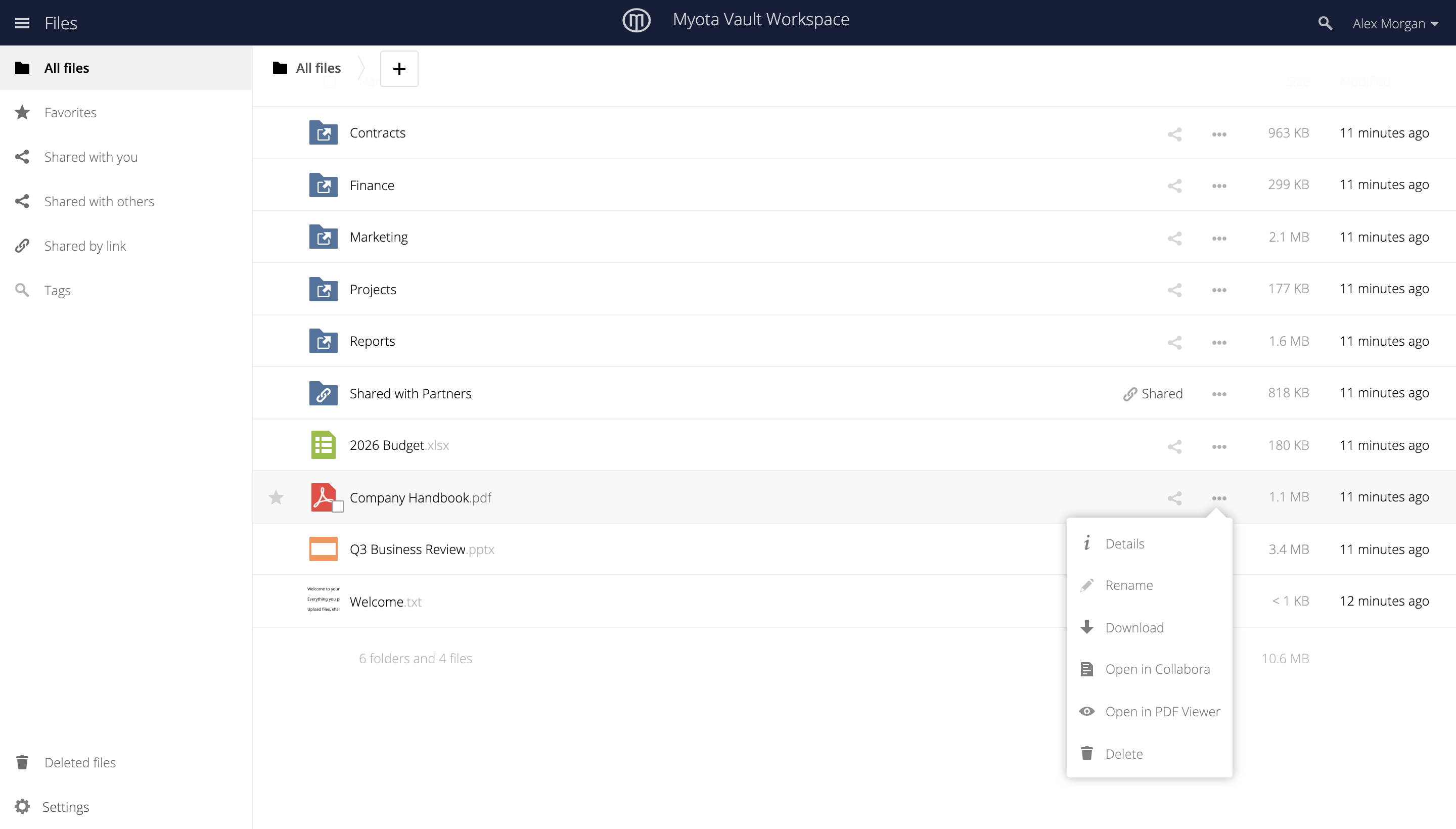The height and width of the screenshot is (829, 1456).
Task: Share the Projects folder
Action: pos(1174,290)
